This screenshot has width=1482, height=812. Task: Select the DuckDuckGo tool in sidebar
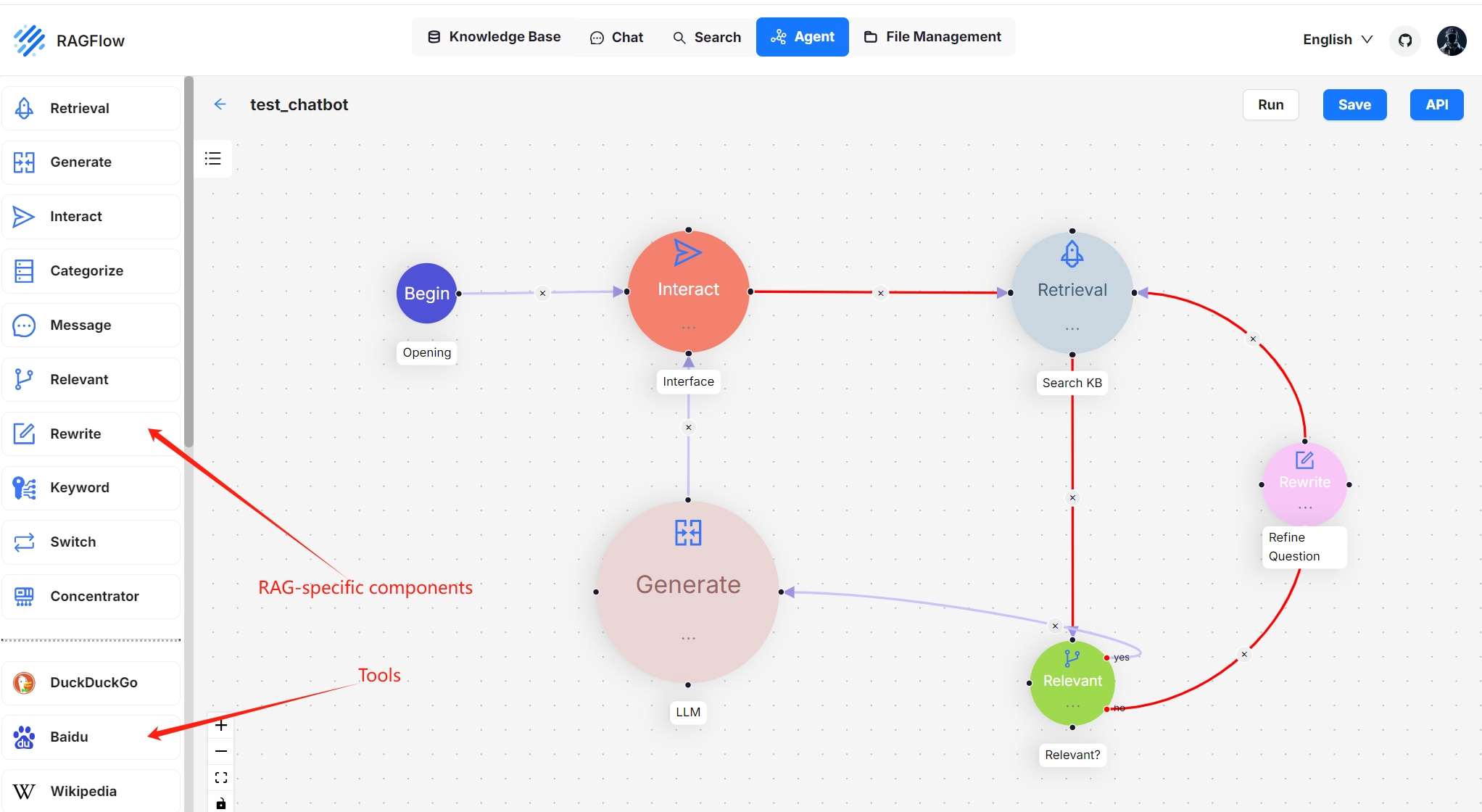[x=91, y=683]
